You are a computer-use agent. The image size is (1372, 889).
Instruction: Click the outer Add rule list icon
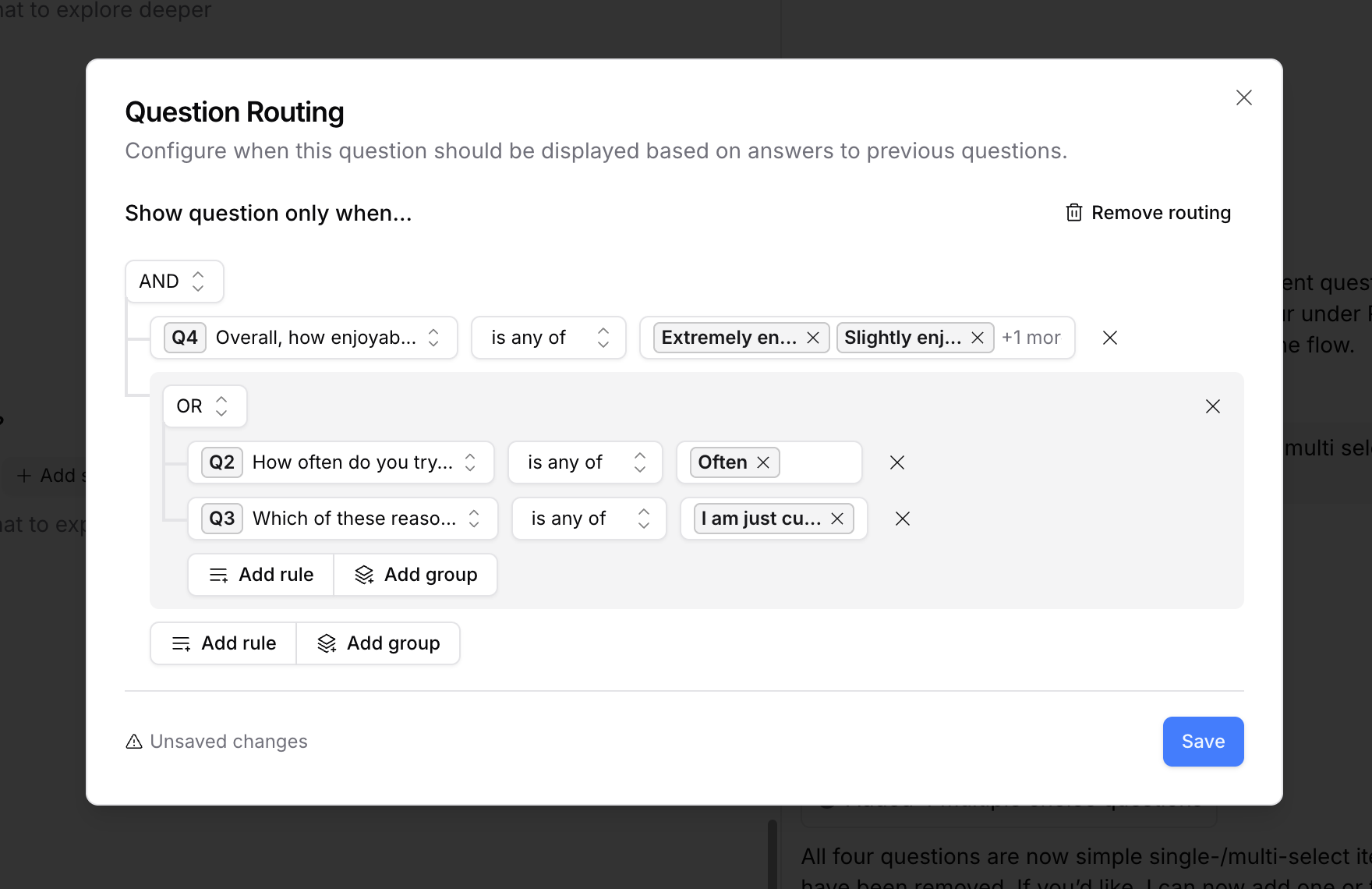point(182,643)
